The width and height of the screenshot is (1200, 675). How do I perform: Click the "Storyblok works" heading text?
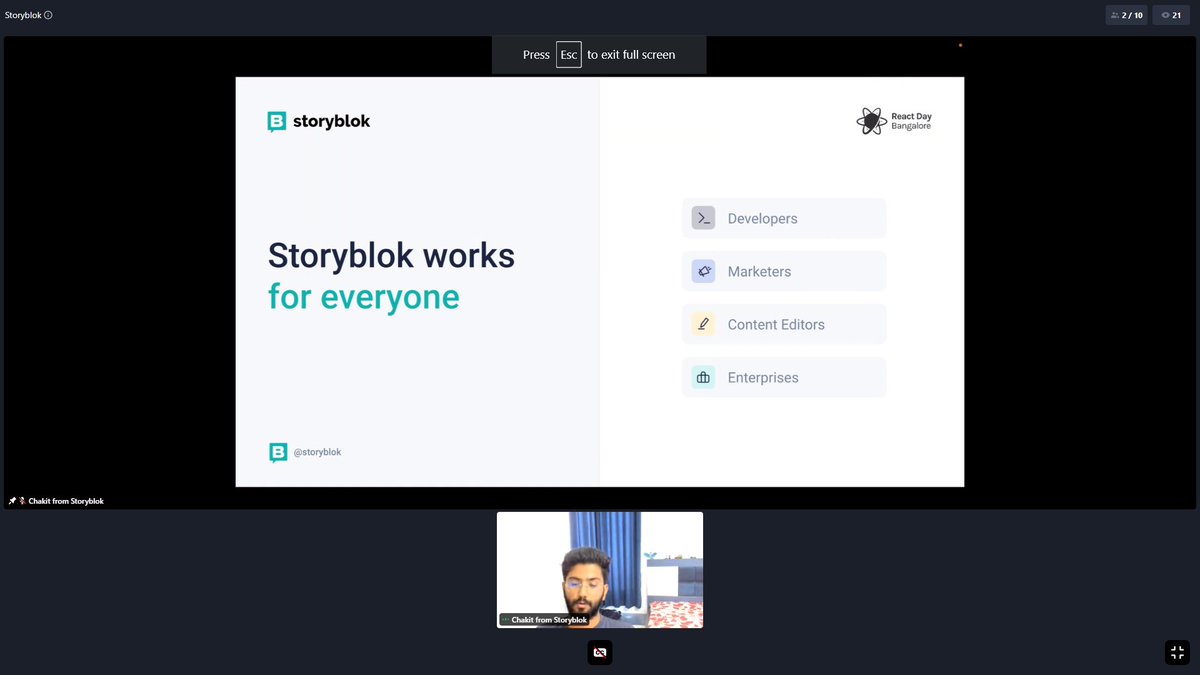[391, 256]
